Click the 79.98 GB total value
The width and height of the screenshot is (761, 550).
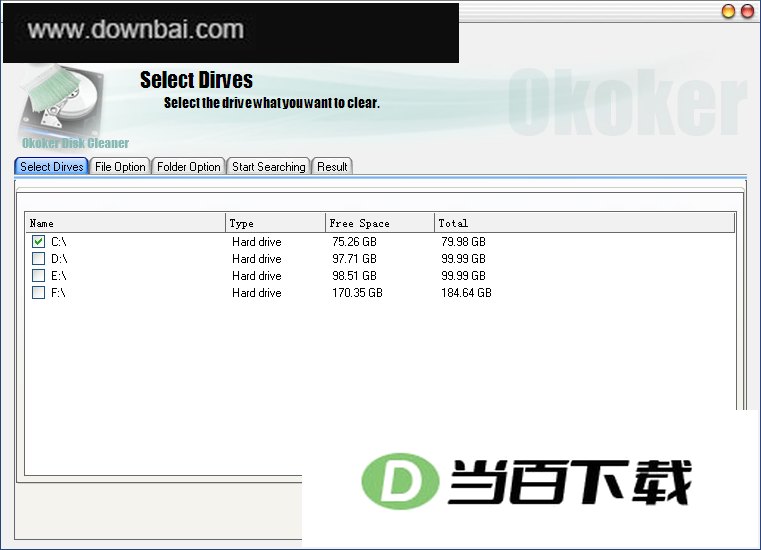(463, 242)
